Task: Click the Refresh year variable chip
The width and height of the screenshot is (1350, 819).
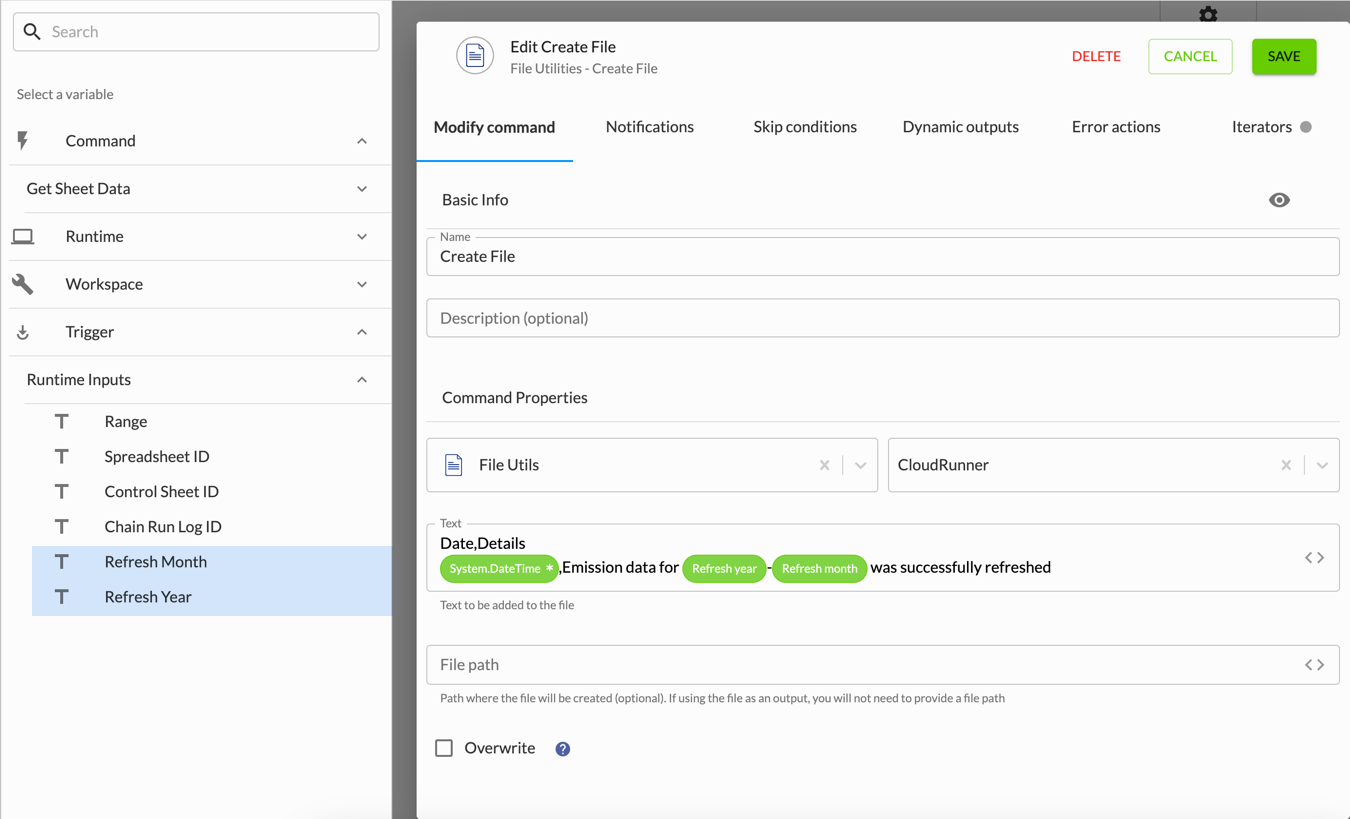Action: coord(724,568)
